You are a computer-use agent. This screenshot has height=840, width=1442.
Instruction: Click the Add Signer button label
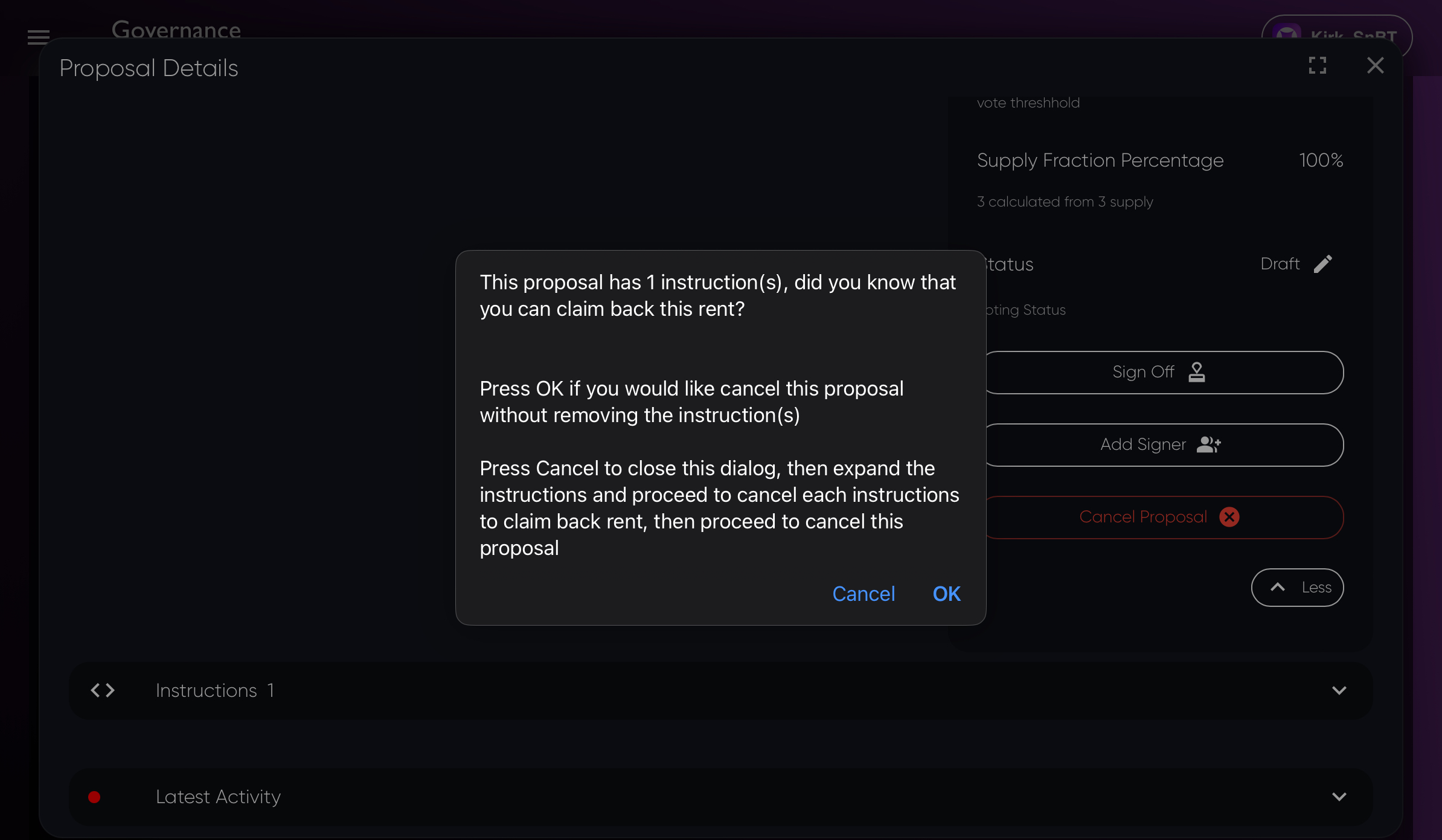[x=1142, y=444]
